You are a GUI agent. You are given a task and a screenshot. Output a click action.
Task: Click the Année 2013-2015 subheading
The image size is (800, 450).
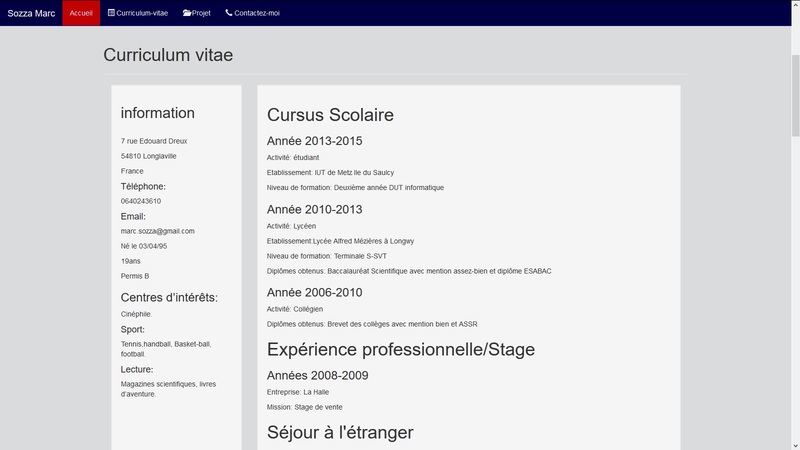coord(314,141)
